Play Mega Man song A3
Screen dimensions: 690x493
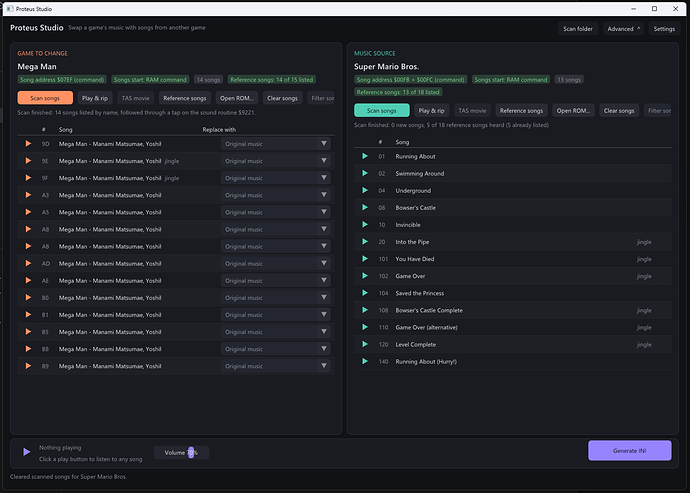tap(28, 195)
